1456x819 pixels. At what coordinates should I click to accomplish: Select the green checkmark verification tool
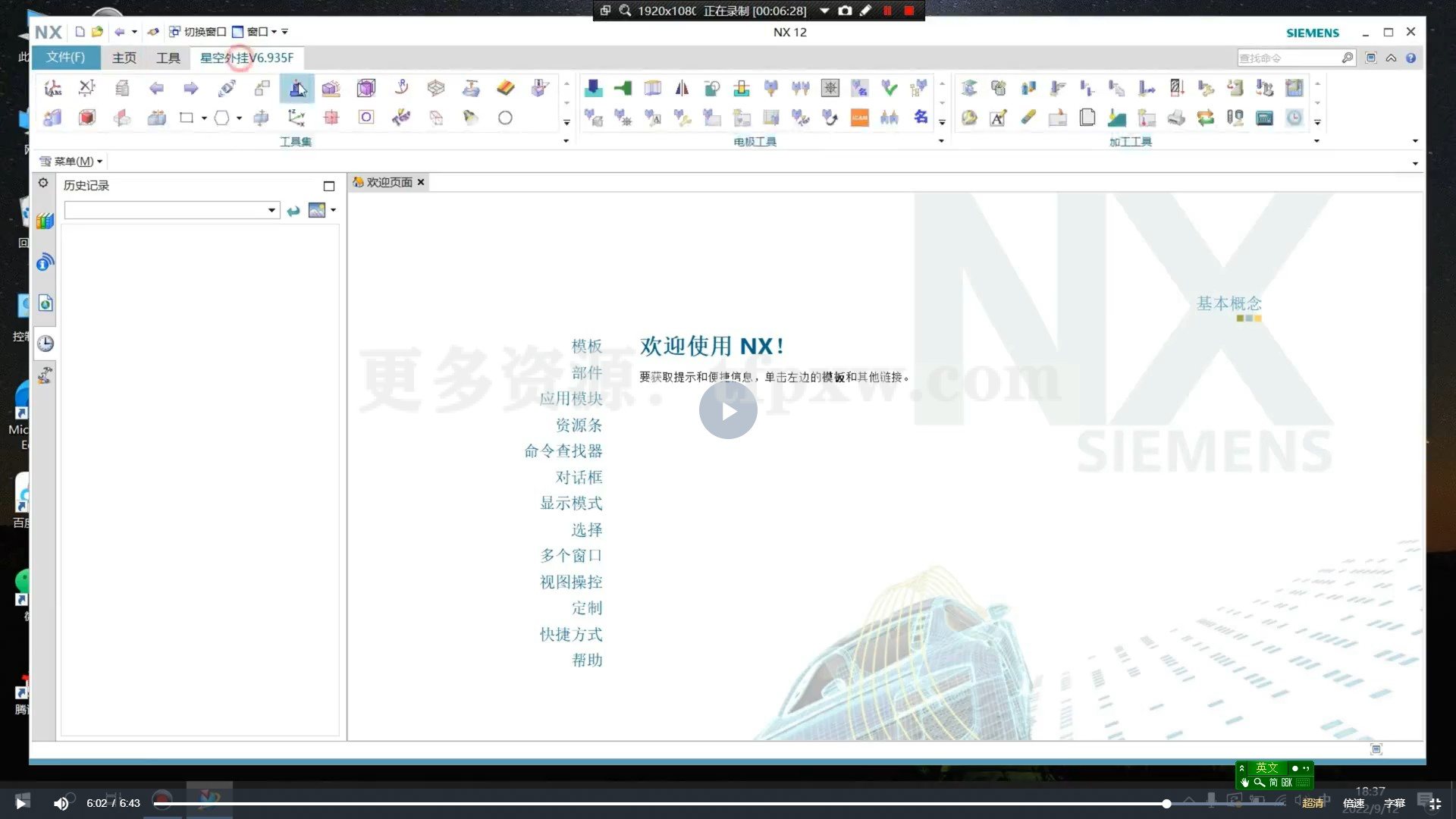pyautogui.click(x=888, y=89)
